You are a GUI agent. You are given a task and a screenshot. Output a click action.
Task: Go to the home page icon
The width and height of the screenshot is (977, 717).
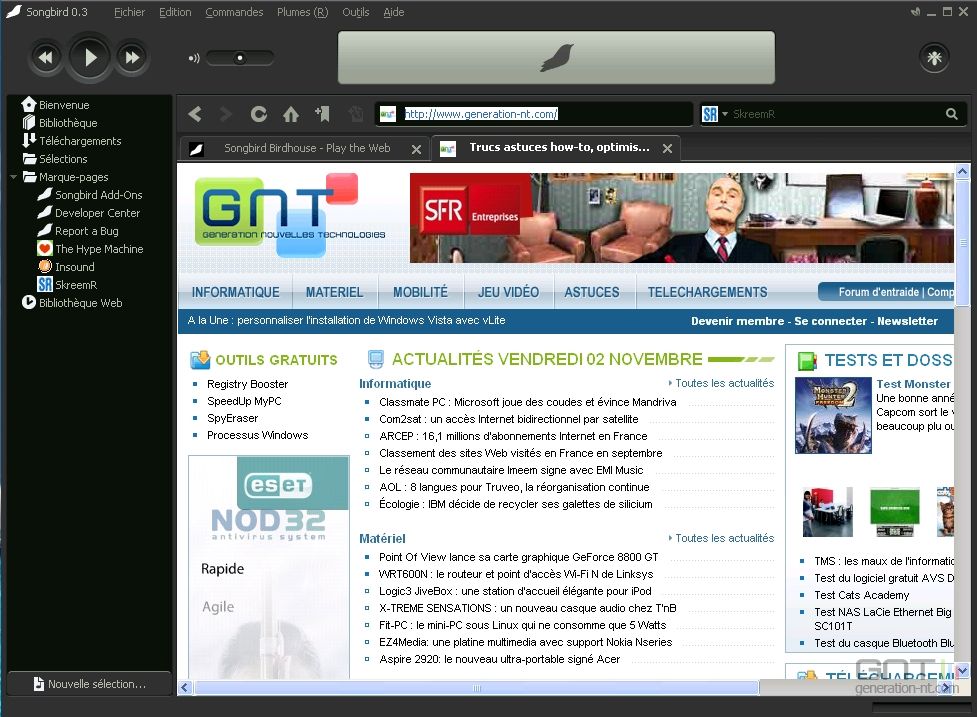[x=290, y=114]
